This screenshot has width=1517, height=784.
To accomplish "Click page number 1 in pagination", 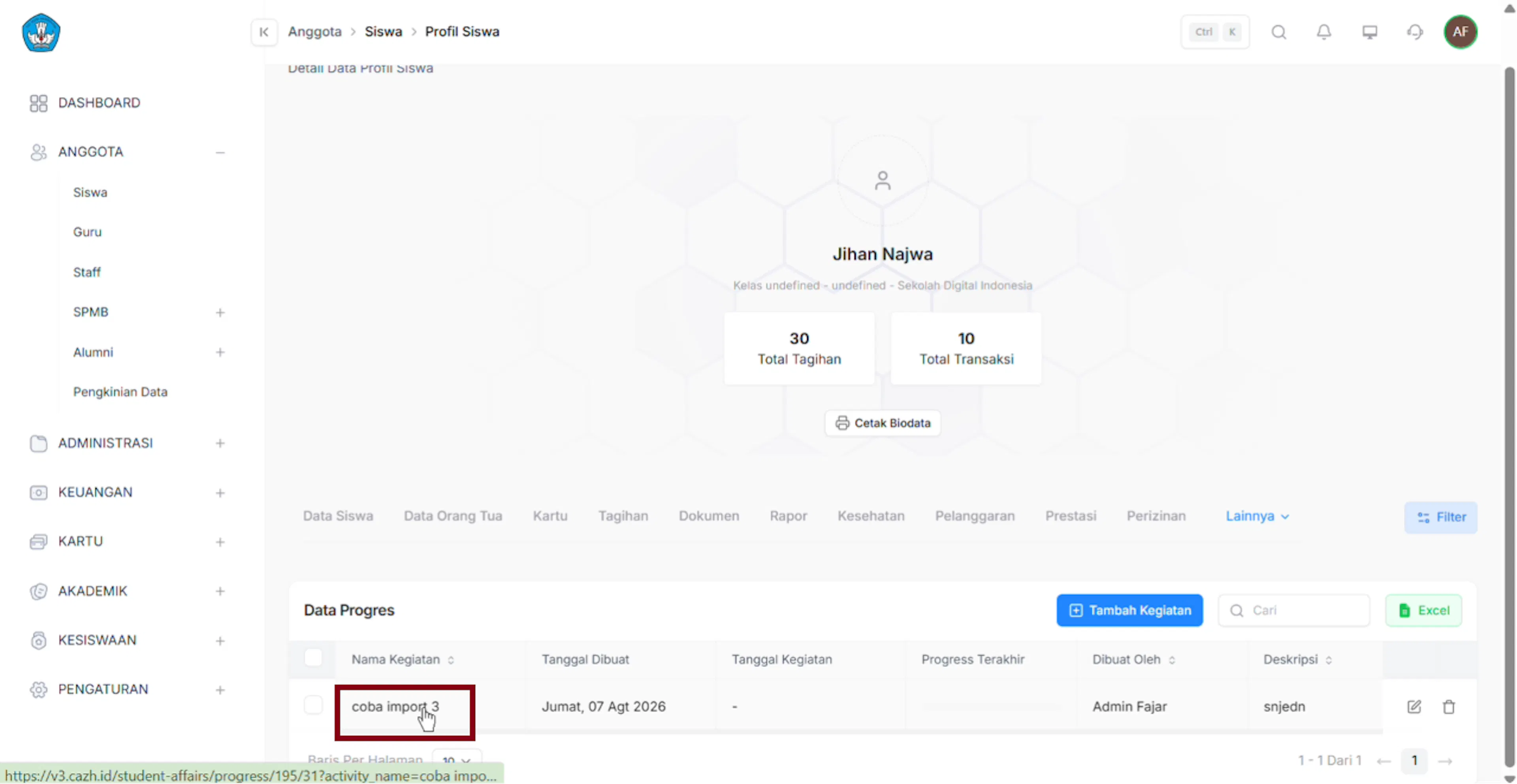I will pyautogui.click(x=1414, y=761).
